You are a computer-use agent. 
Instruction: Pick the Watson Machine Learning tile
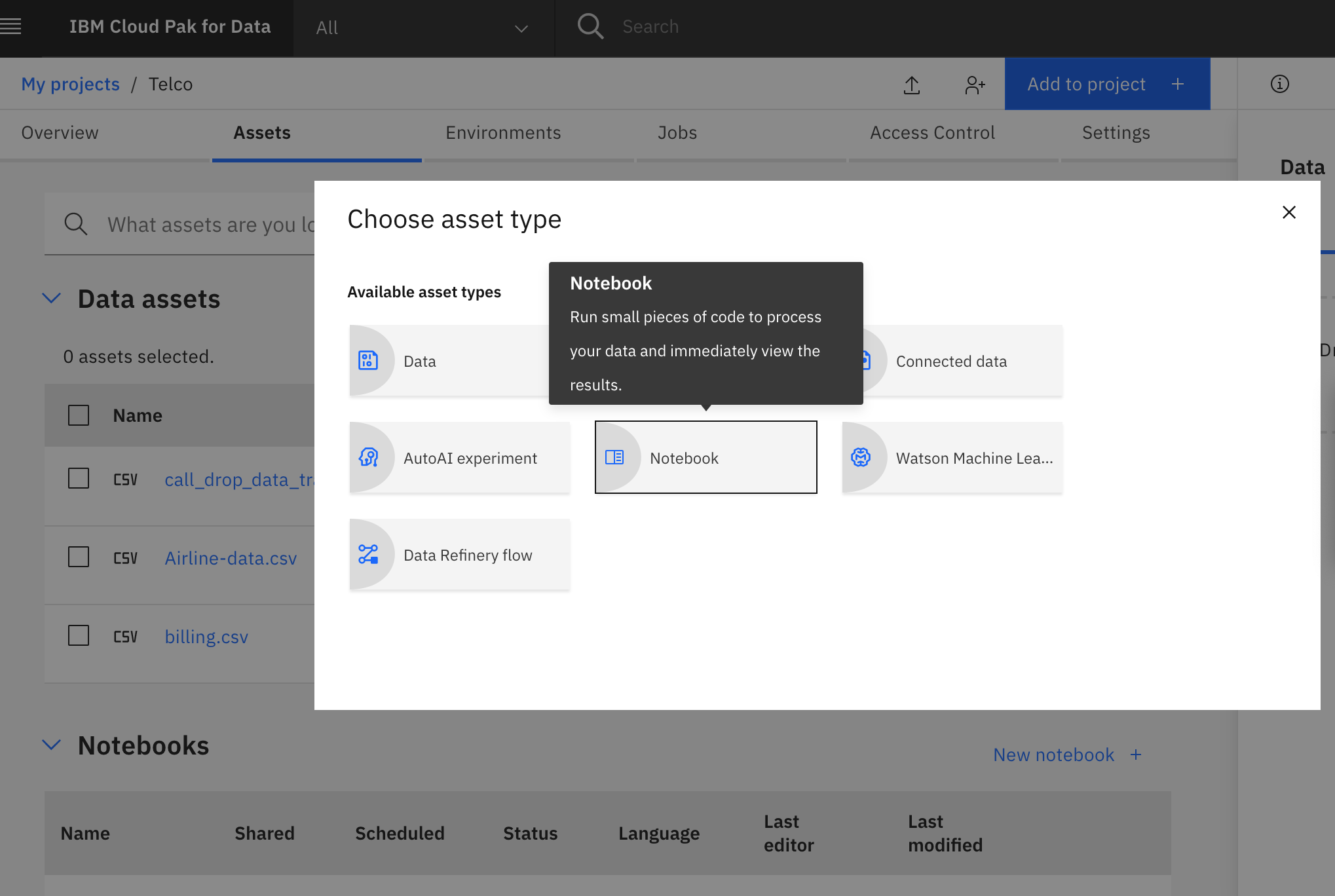pyautogui.click(x=952, y=458)
